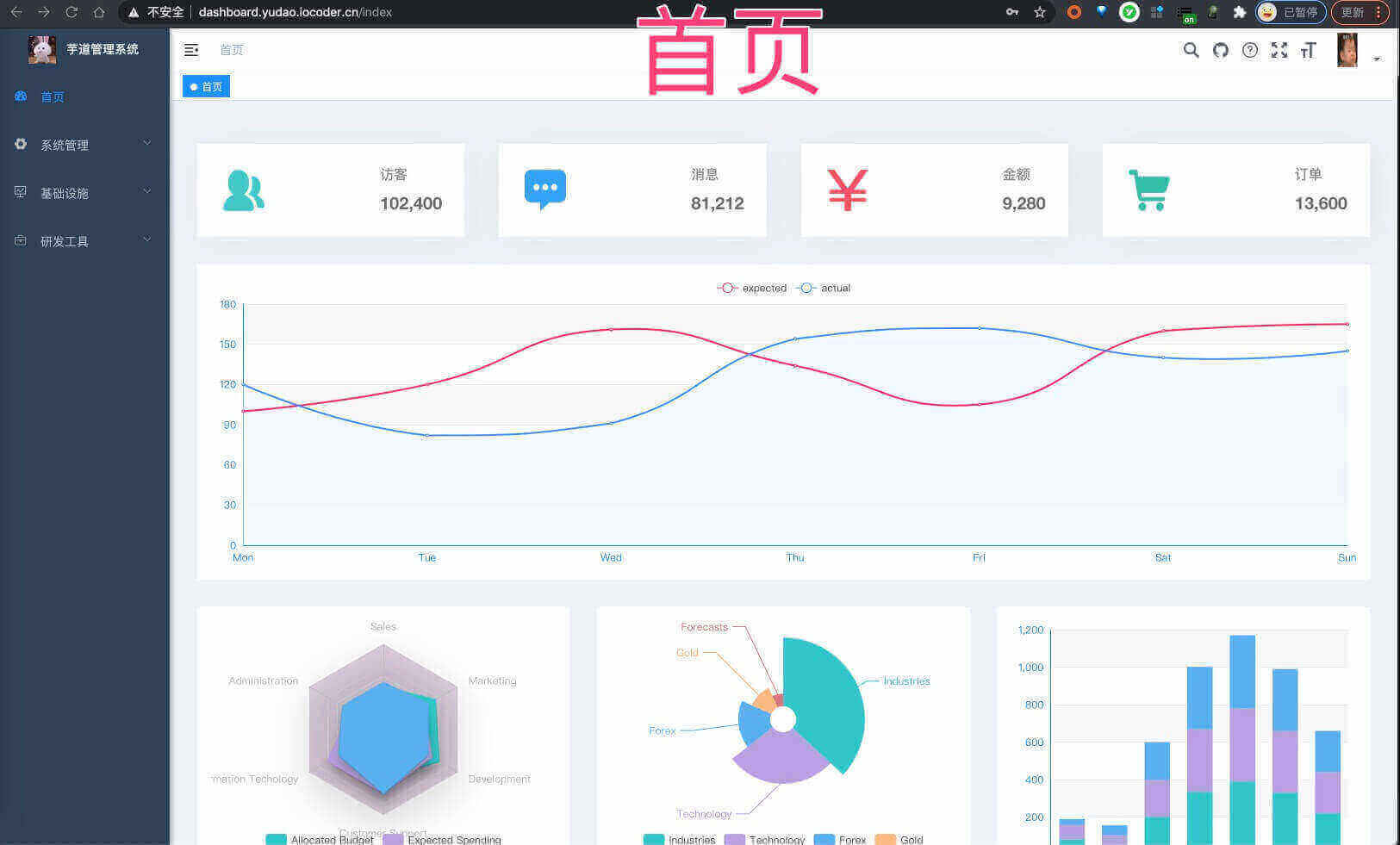Collapse the sidebar with the hamburger icon
The height and width of the screenshot is (845, 1400).
click(190, 50)
